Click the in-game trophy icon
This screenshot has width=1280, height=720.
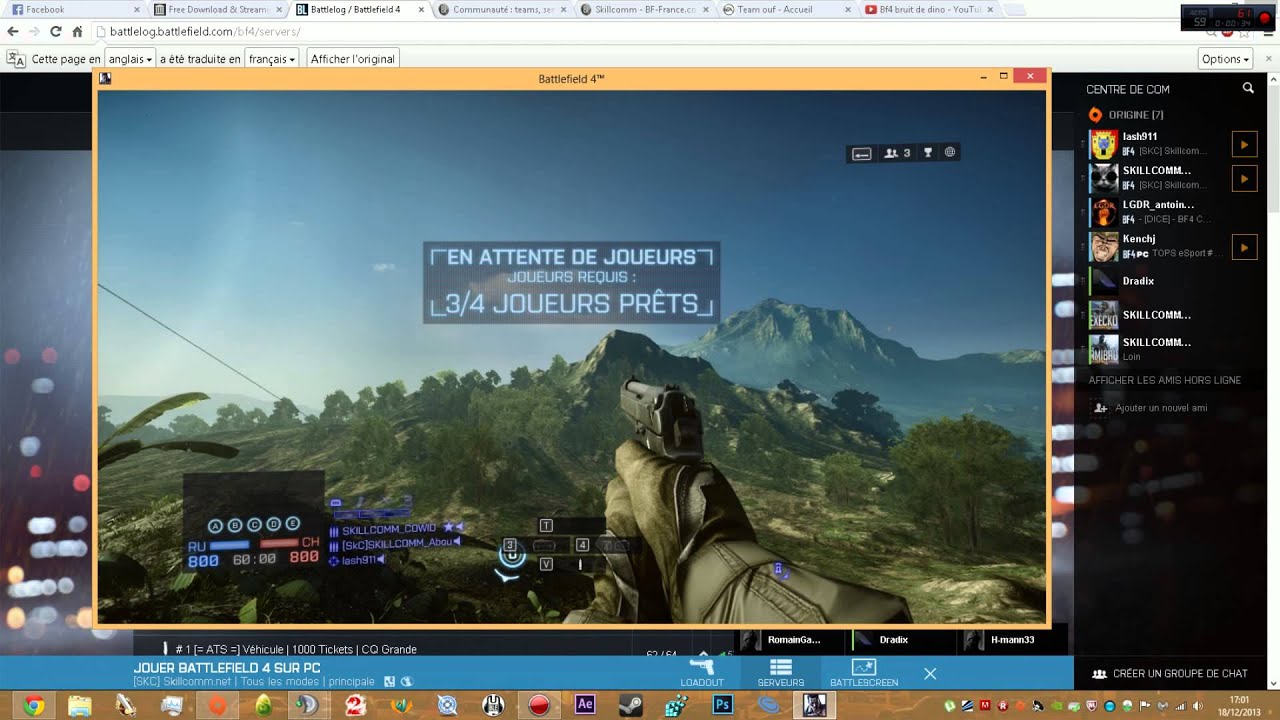point(928,153)
